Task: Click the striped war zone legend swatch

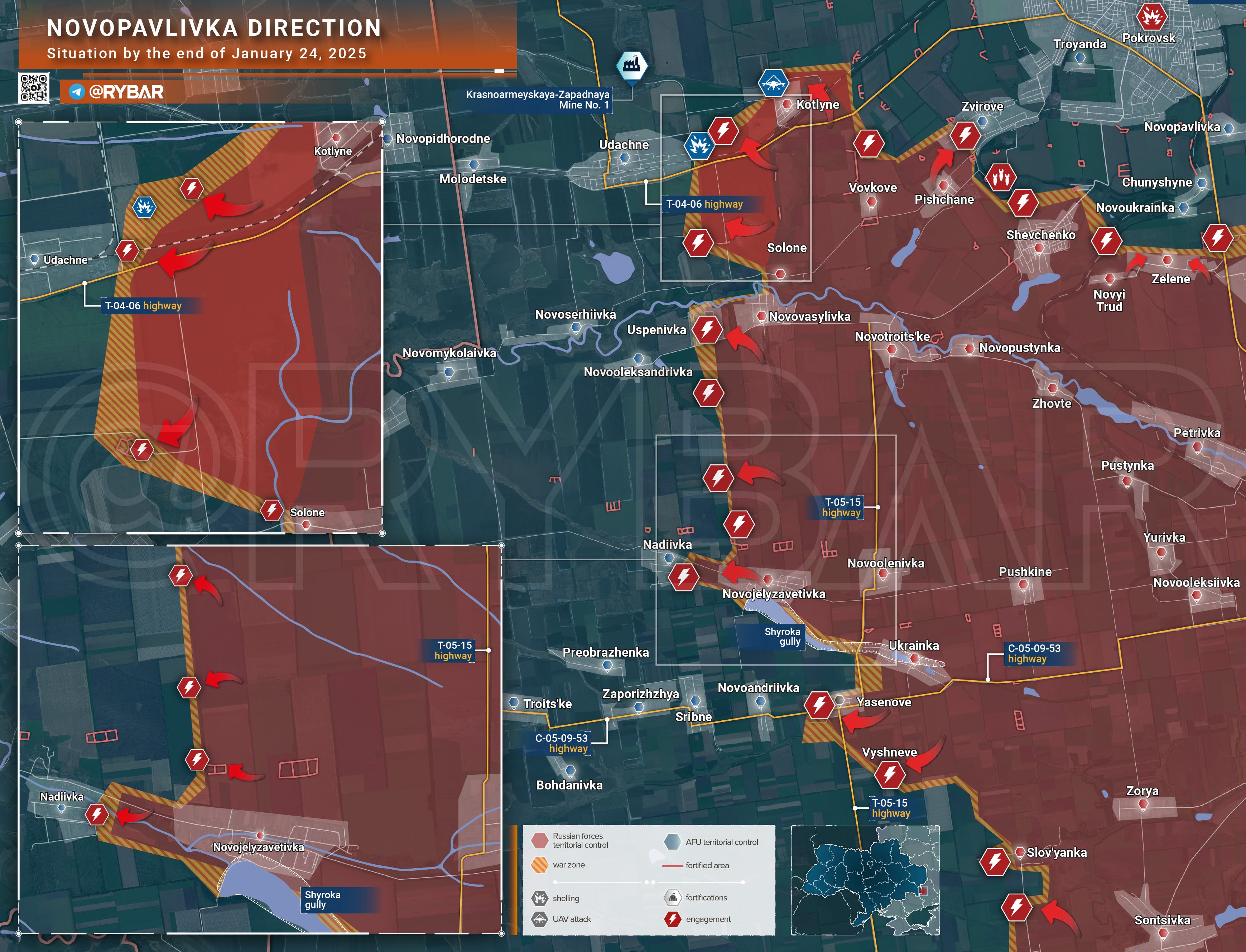Action: click(x=540, y=865)
